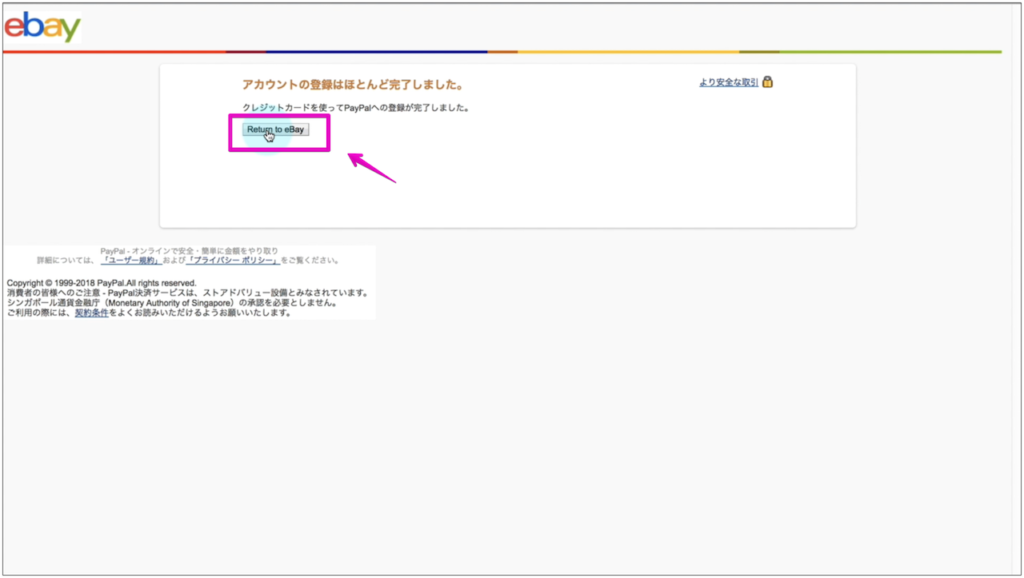Click the eBay logo
This screenshot has width=1024, height=578.
(42, 27)
